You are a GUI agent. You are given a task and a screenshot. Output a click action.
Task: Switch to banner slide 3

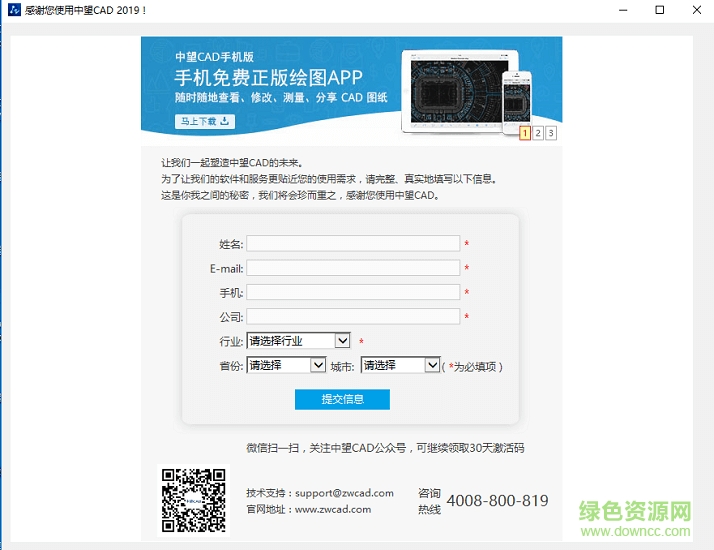pyautogui.click(x=550, y=133)
